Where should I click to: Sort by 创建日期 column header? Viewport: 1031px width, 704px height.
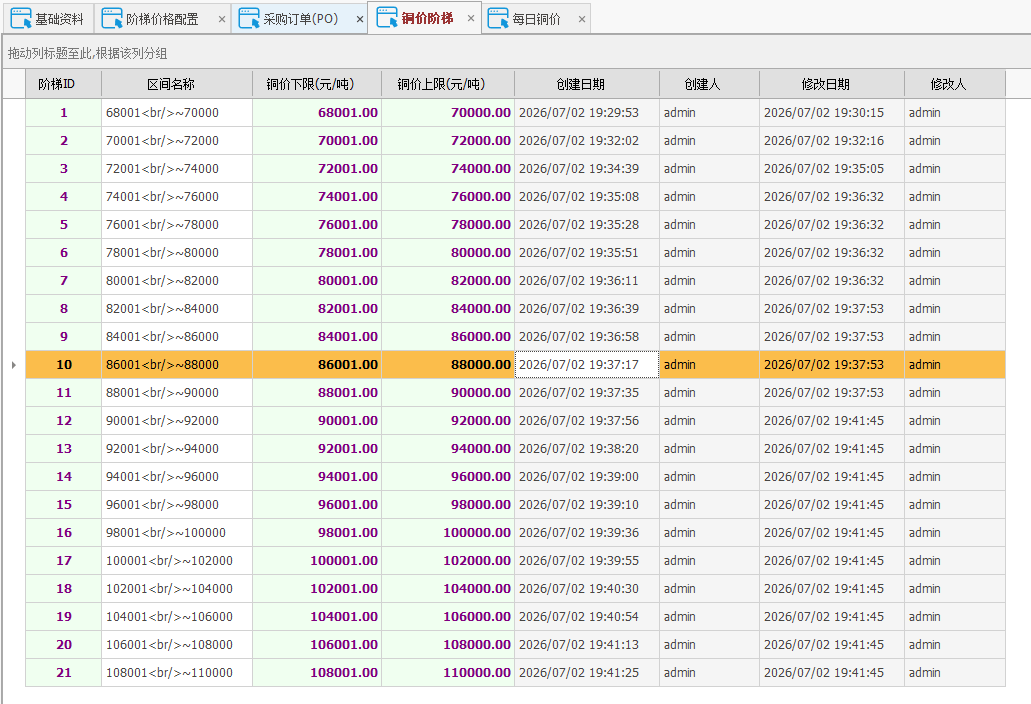pyautogui.click(x=587, y=84)
